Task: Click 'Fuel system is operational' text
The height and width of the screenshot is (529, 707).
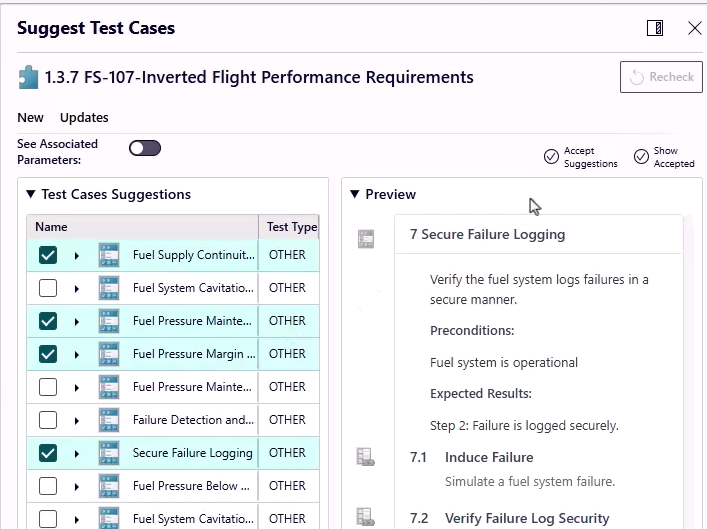Action: point(504,363)
